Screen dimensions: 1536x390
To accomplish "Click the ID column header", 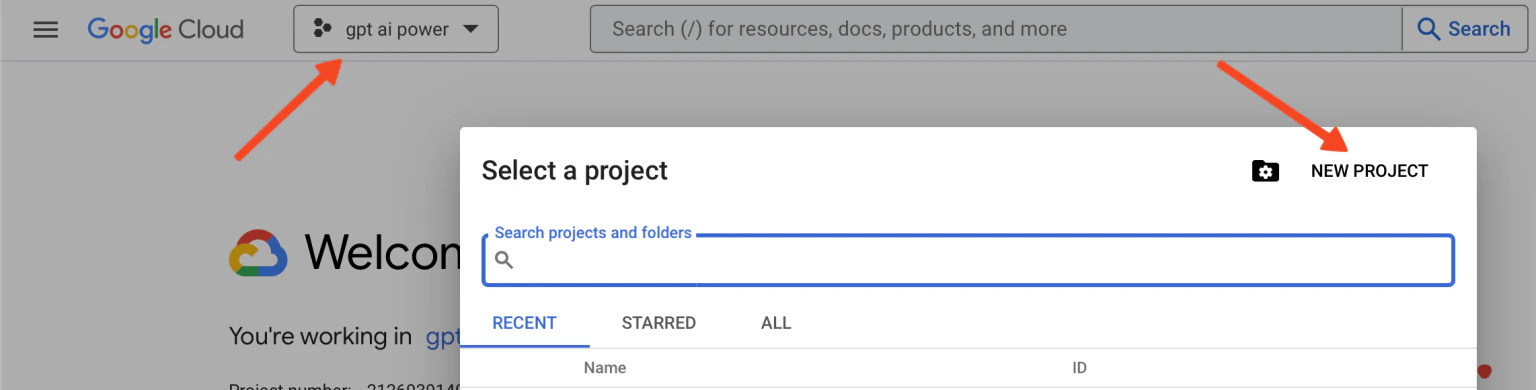I will 1080,368.
